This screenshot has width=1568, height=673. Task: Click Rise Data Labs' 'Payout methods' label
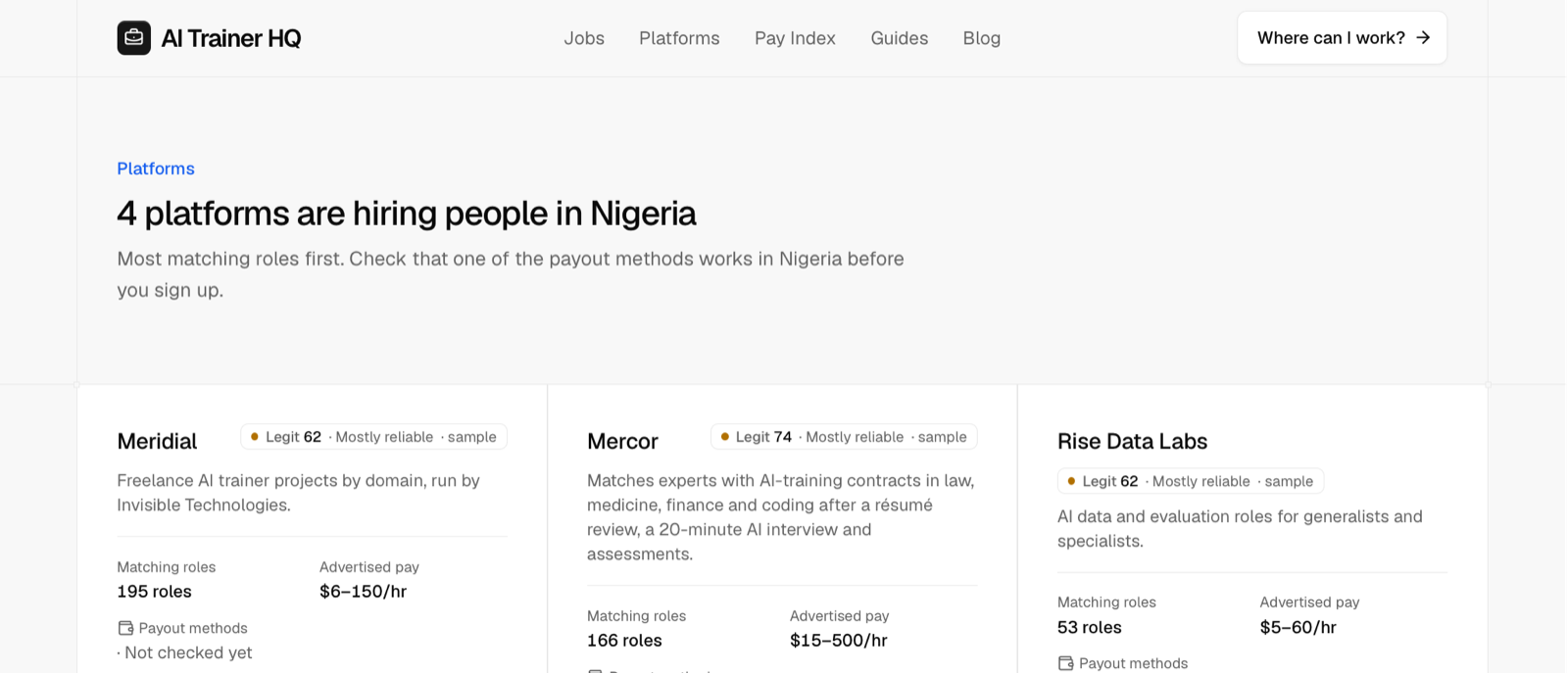click(1133, 663)
